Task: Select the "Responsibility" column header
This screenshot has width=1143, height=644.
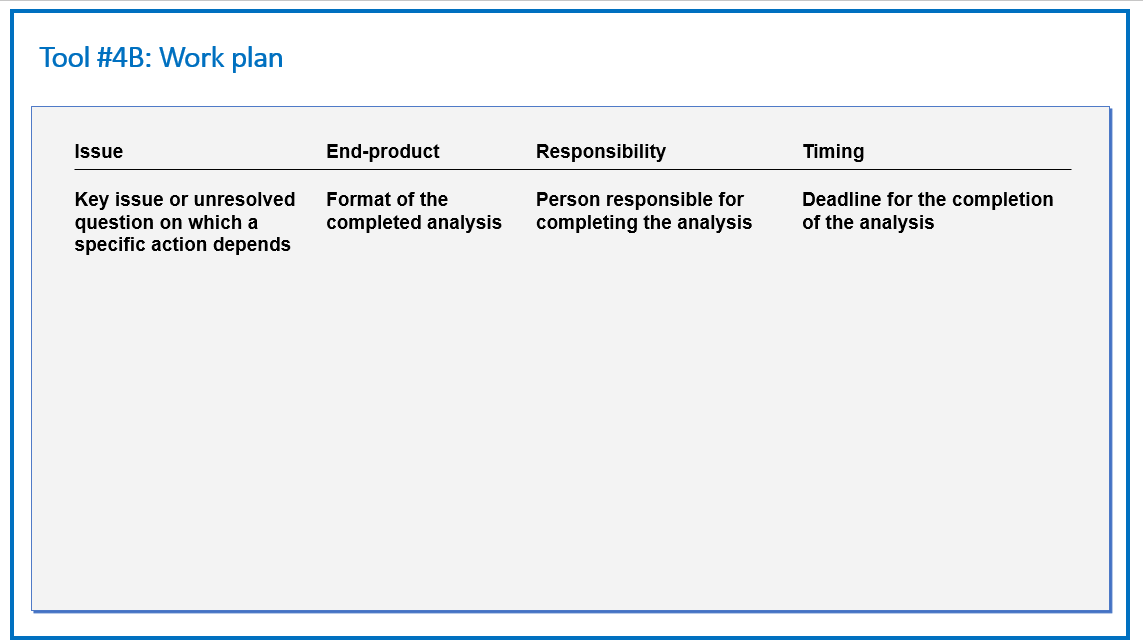Action: coord(601,151)
